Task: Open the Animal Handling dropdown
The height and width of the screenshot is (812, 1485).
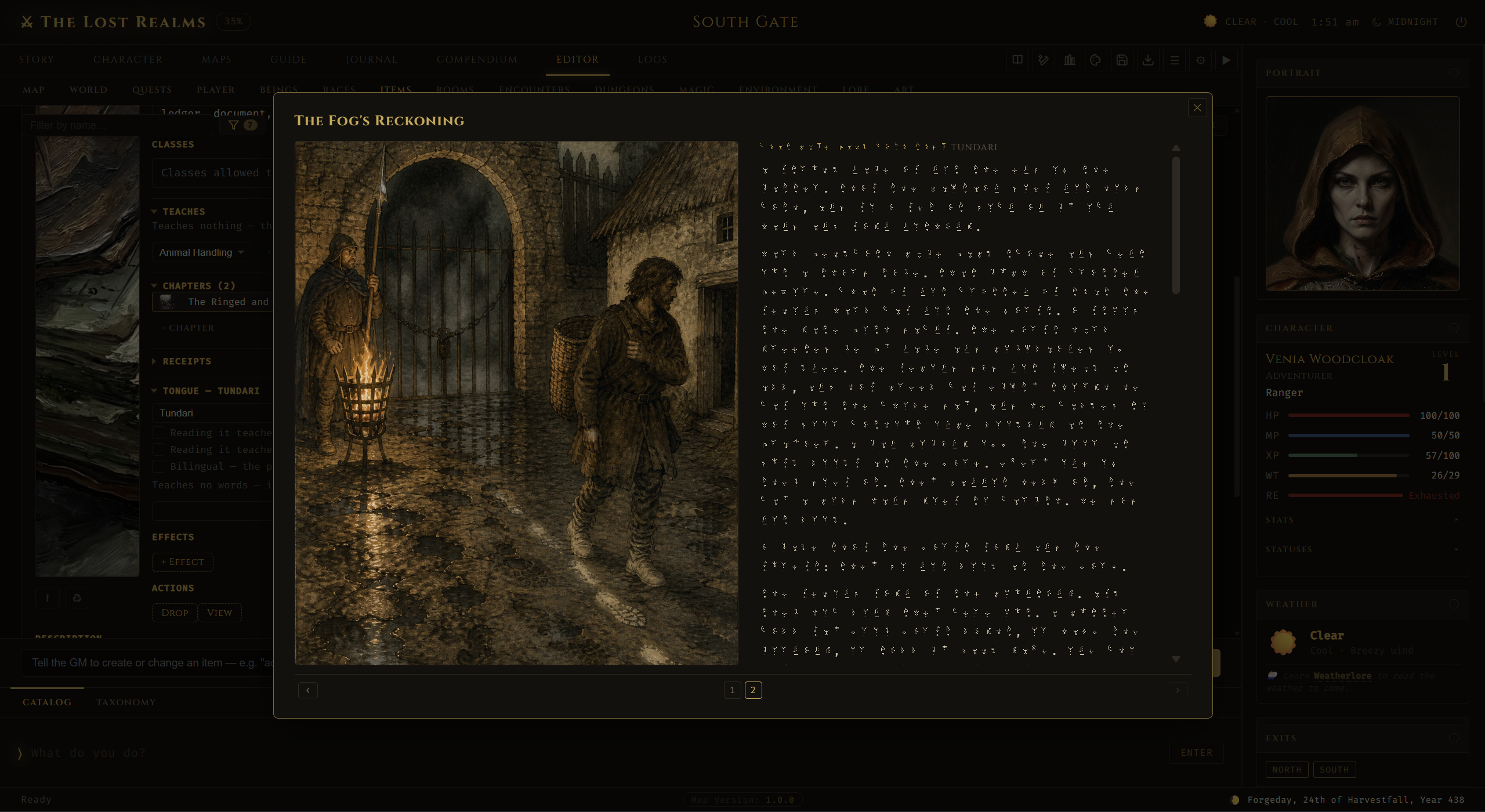Action: click(201, 252)
